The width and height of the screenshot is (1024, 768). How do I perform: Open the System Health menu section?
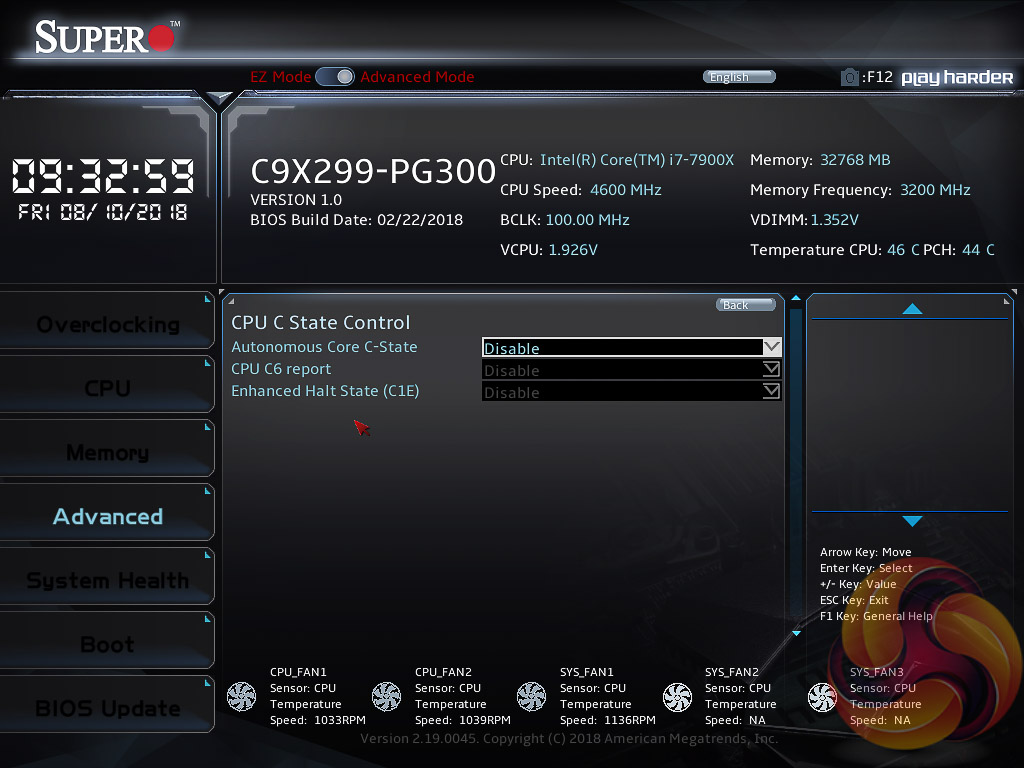click(x=107, y=577)
